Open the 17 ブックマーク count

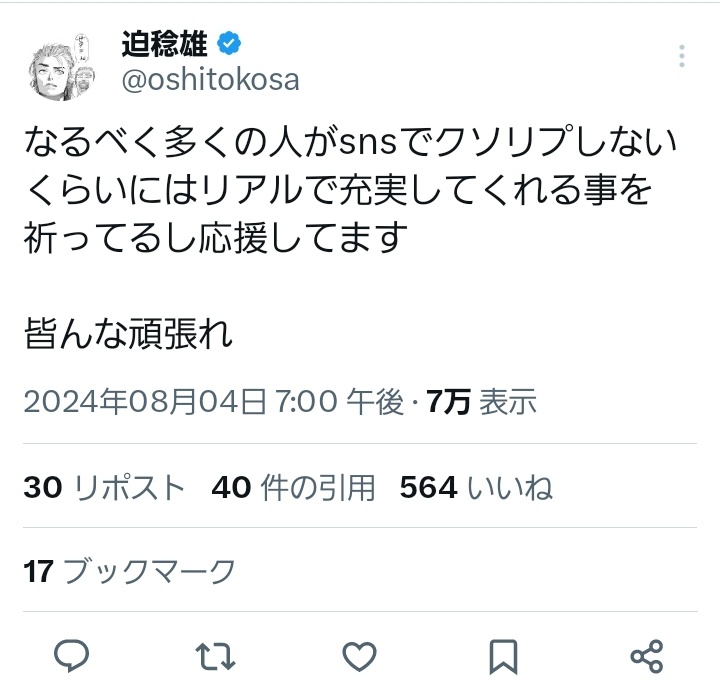coord(129,572)
